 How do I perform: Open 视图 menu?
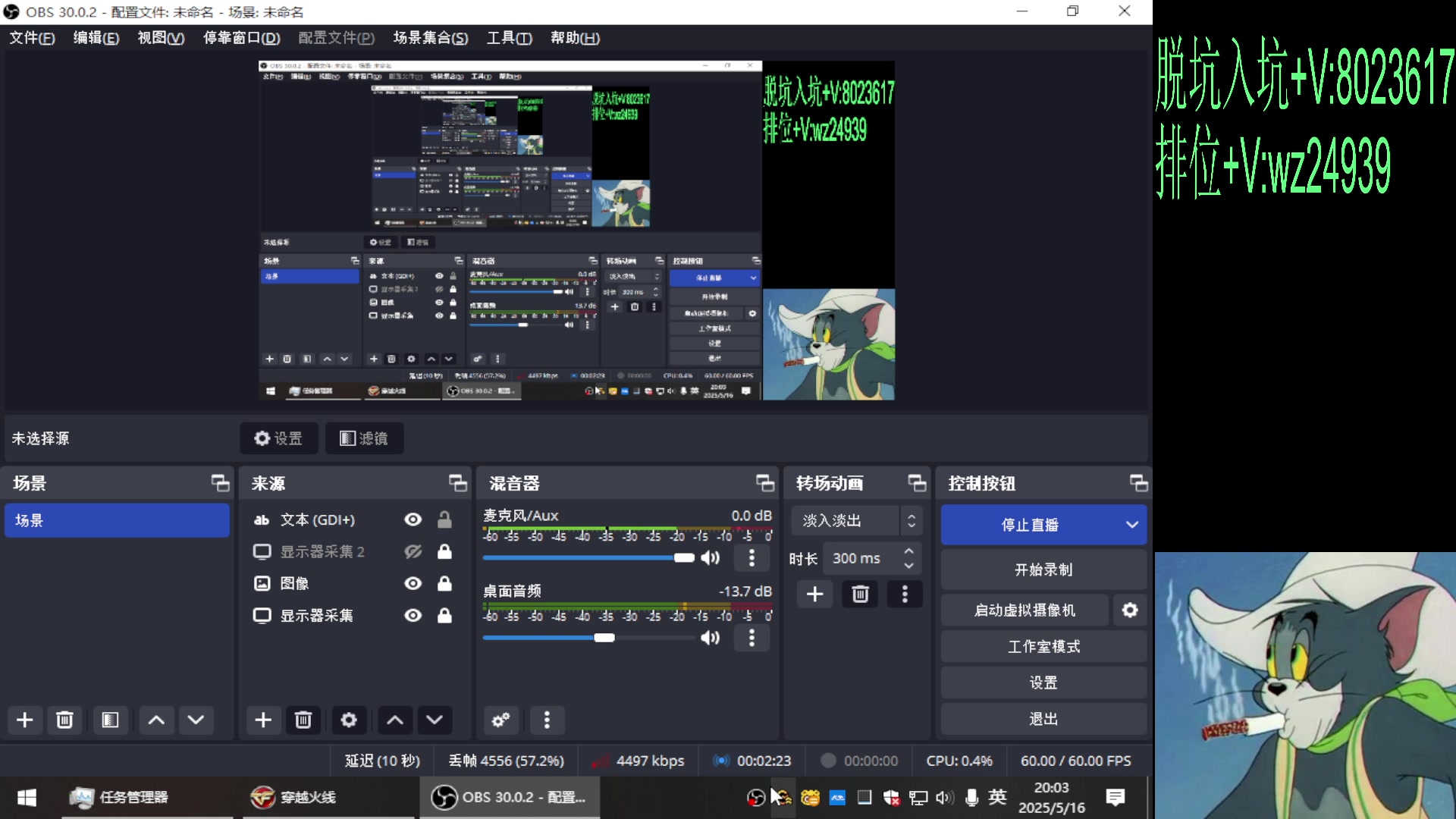(x=161, y=38)
